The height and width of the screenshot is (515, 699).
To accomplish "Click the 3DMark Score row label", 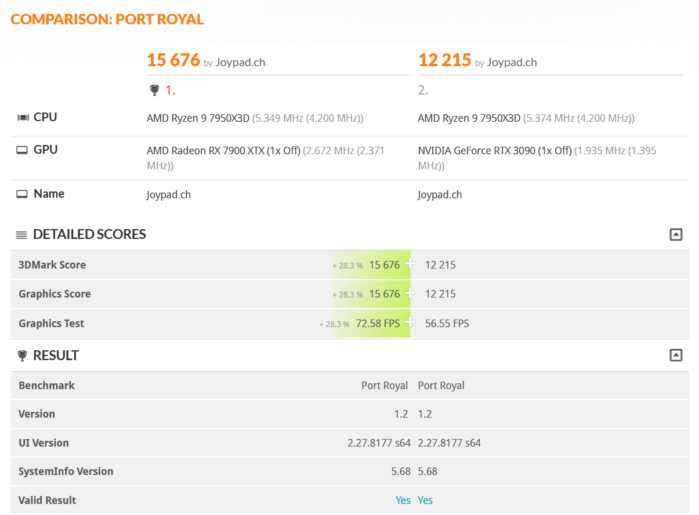I will (52, 265).
